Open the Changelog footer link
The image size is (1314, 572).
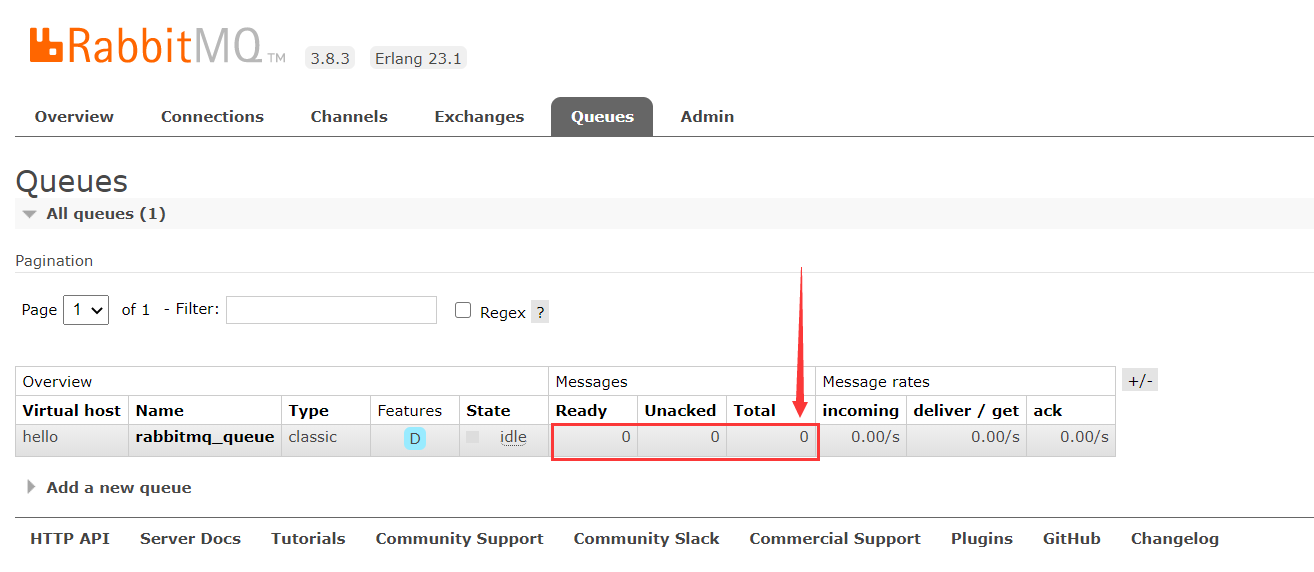pos(1175,539)
